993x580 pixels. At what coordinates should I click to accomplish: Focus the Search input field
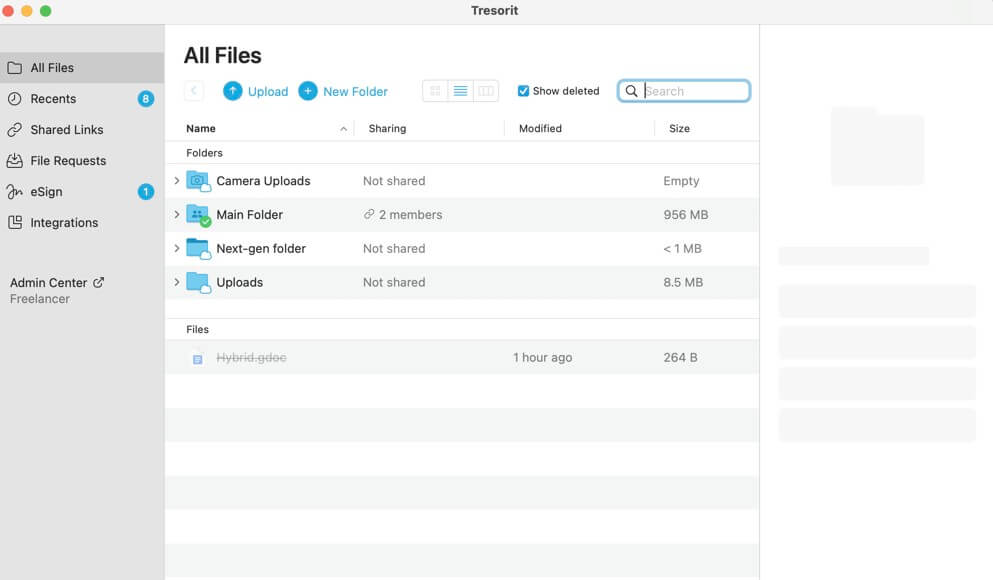[684, 91]
